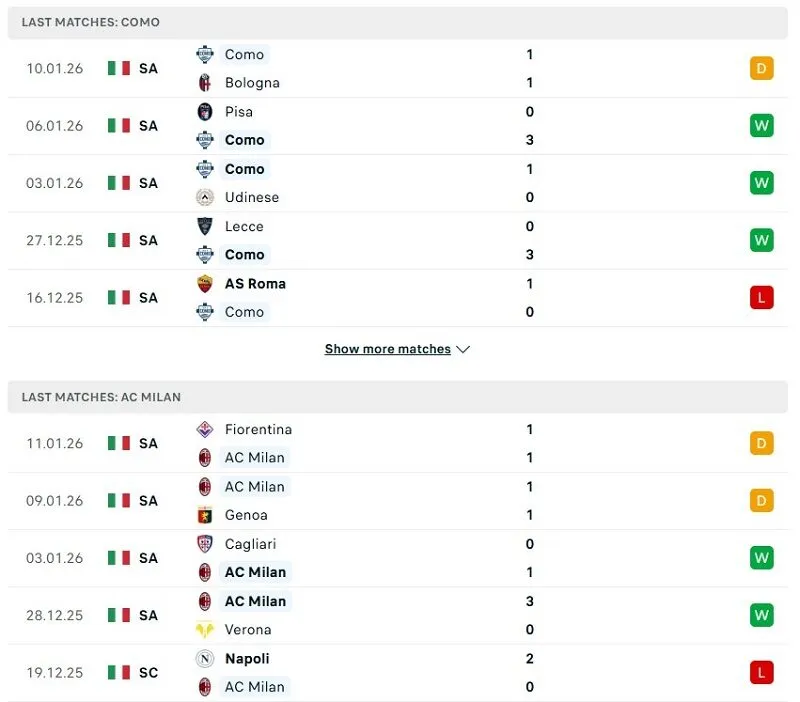Viewport: 800px width, 702px height.
Task: Open the SC competition label on 19.12.25 row
Action: [148, 673]
